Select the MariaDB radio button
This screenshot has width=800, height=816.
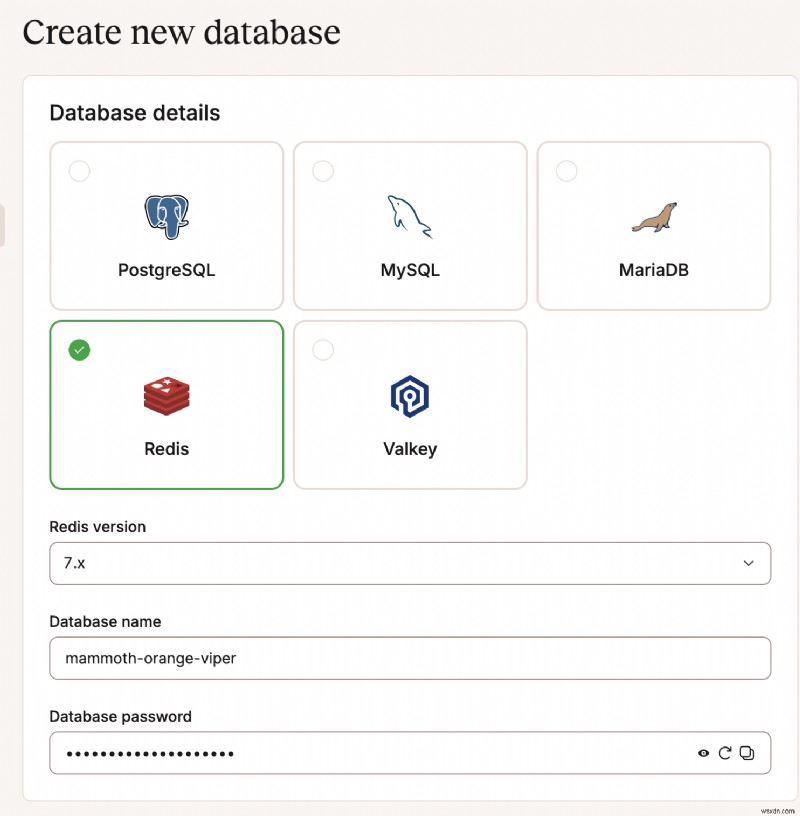tap(566, 171)
